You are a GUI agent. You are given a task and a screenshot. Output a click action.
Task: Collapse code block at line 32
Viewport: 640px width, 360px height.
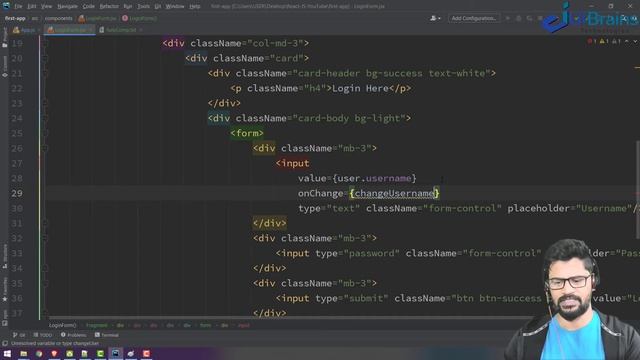pyautogui.click(x=45, y=238)
